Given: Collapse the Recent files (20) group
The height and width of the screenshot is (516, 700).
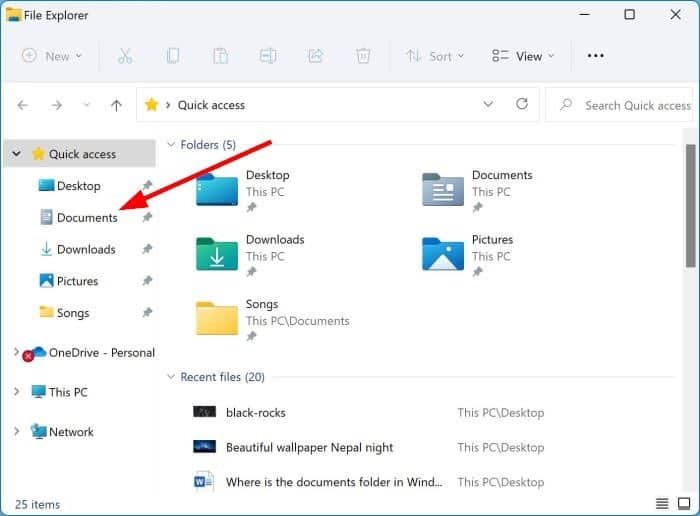Looking at the screenshot, I should (x=171, y=377).
